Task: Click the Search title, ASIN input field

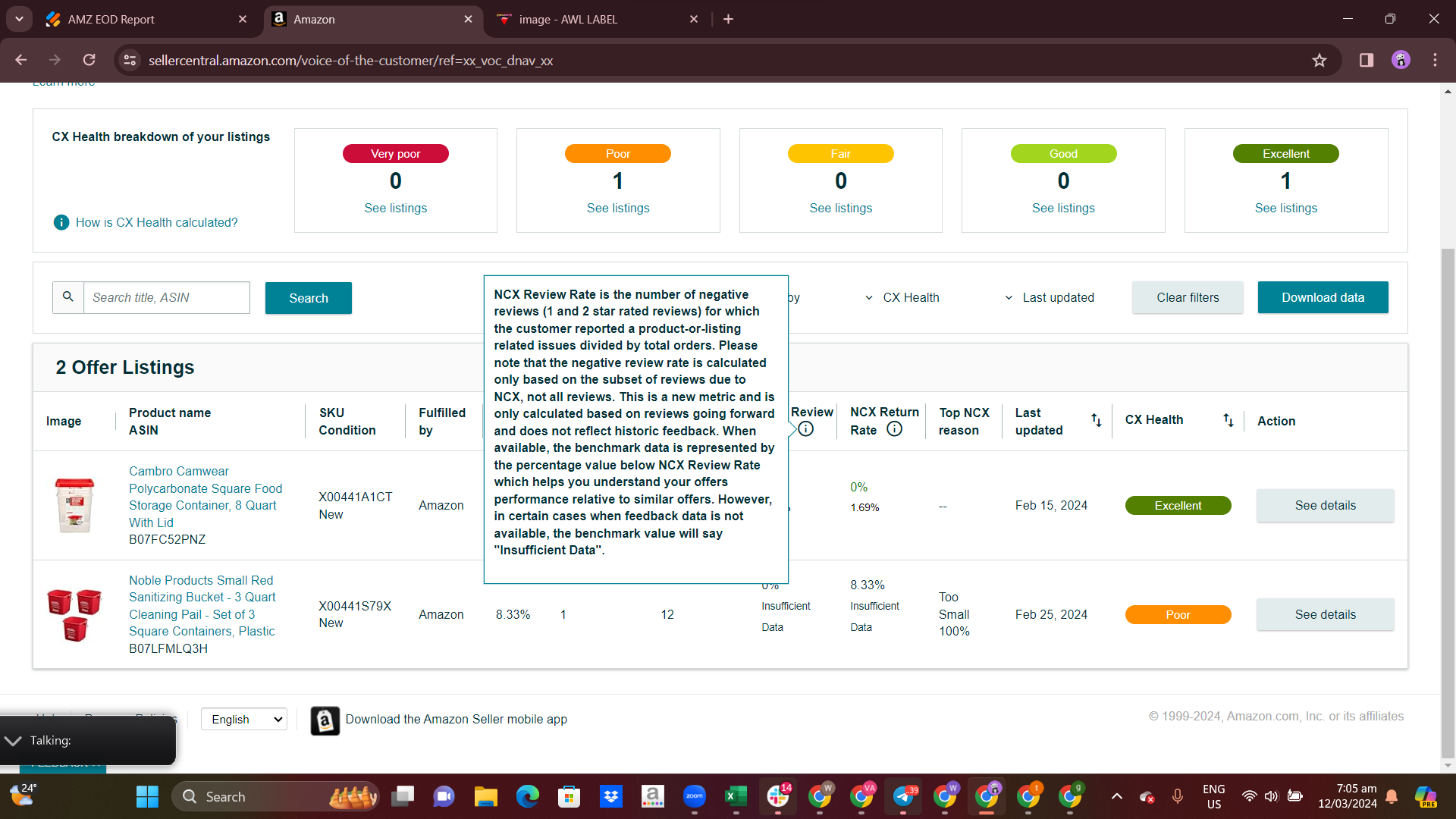Action: [166, 297]
